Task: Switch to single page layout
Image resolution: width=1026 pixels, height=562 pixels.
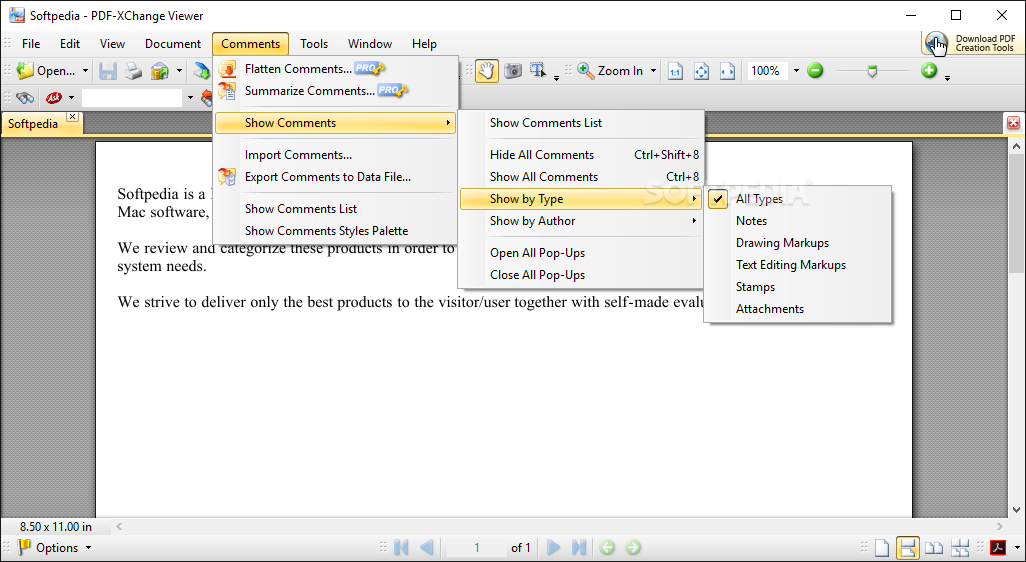Action: click(x=881, y=548)
